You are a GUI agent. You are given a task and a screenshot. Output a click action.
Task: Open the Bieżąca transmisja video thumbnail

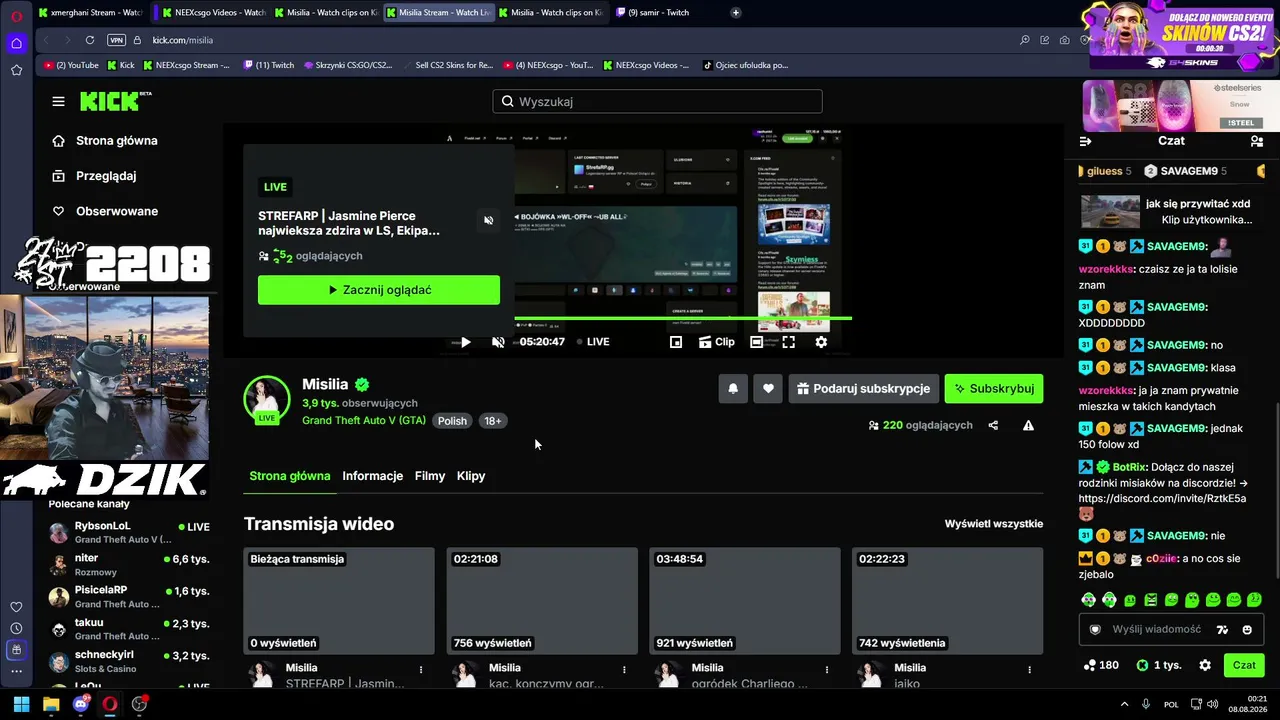point(339,601)
